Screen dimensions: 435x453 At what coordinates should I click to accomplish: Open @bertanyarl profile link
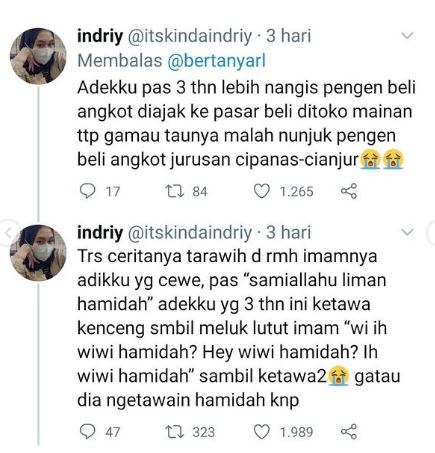(216, 61)
